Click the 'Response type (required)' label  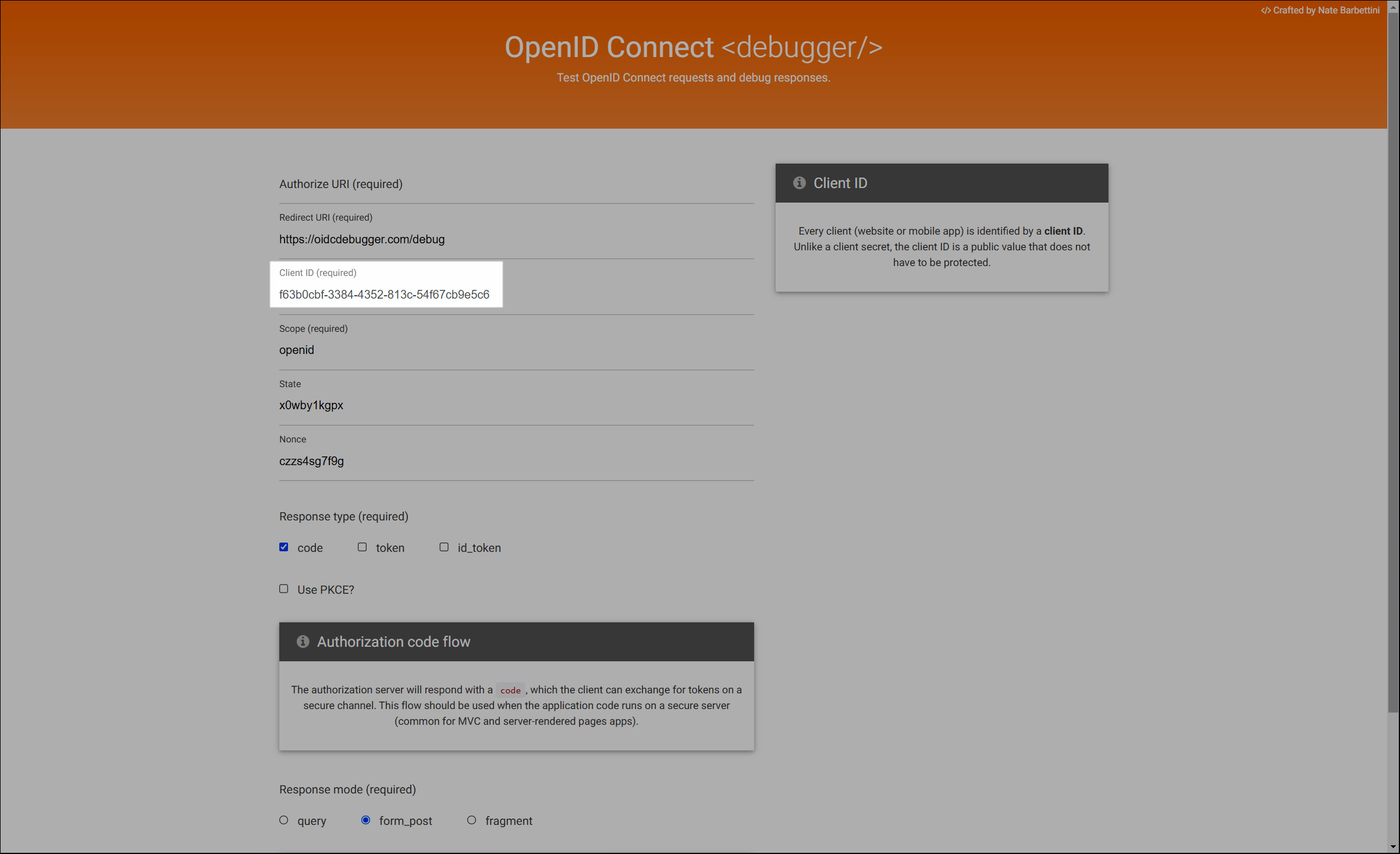[x=344, y=516]
